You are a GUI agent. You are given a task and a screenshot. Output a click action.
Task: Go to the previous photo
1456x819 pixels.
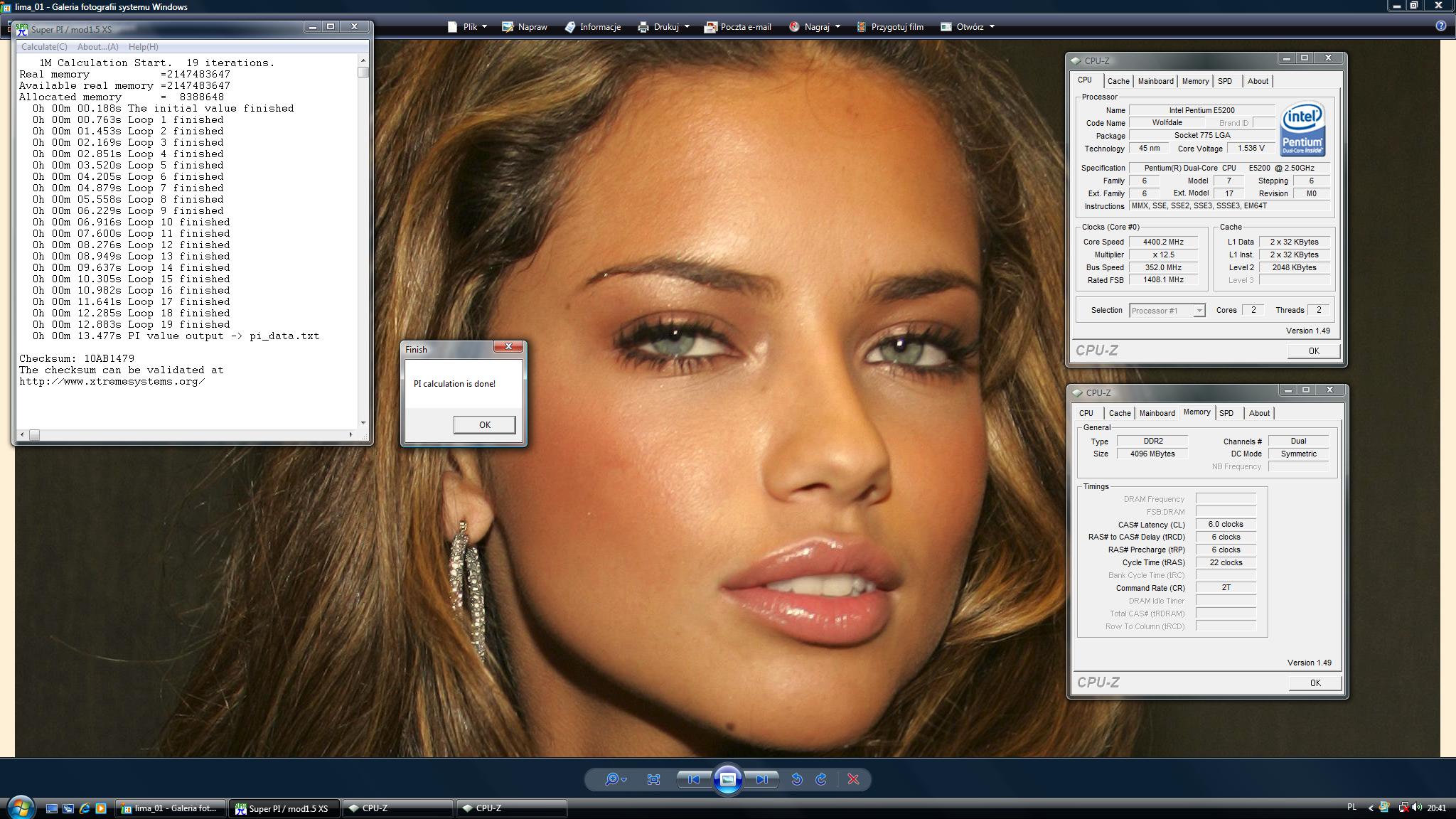click(693, 780)
